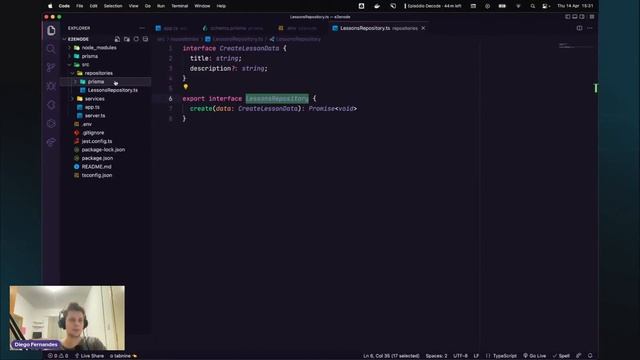Open app.ts in the file tree
This screenshot has width=640, height=360.
coord(92,107)
